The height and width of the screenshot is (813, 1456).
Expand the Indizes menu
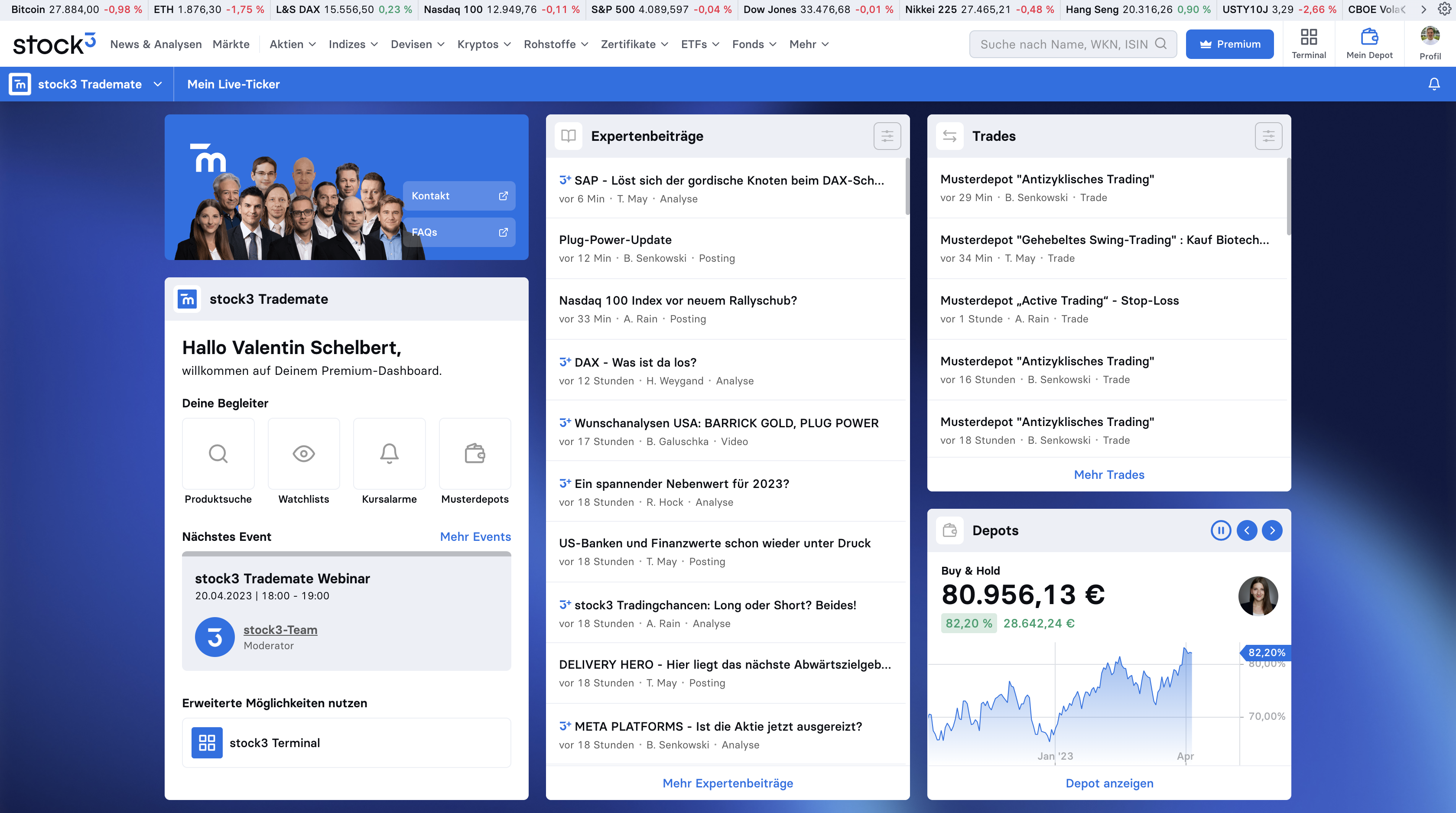click(x=353, y=44)
